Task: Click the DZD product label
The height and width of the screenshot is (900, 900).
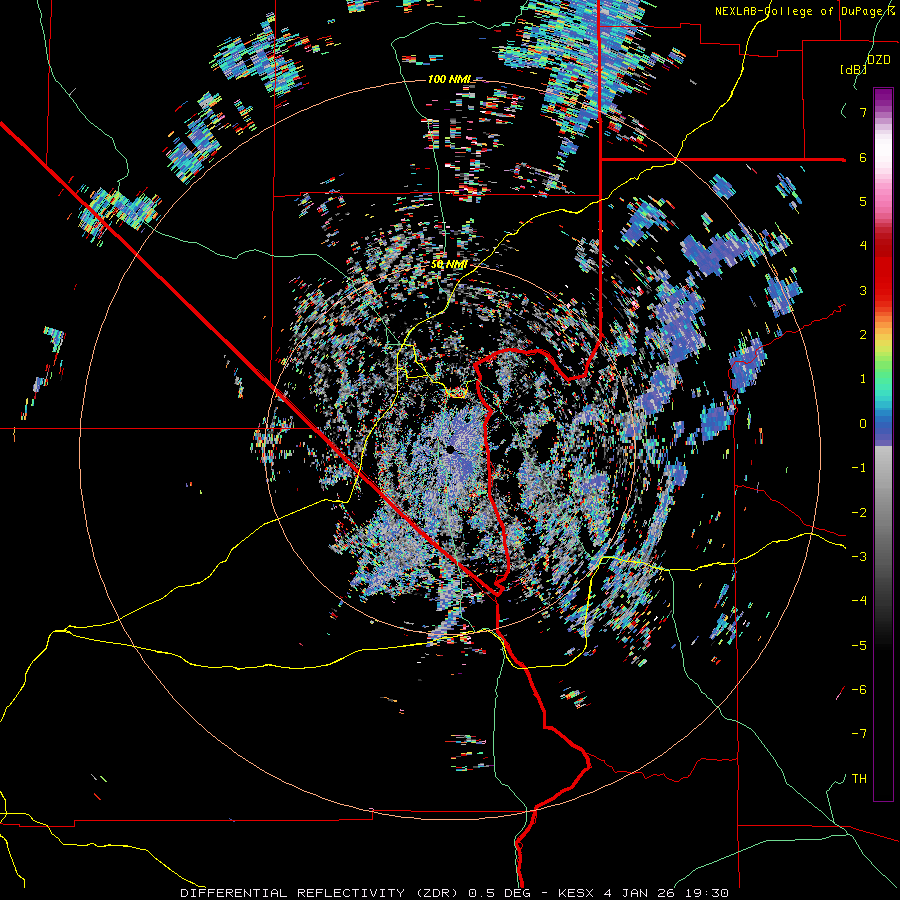Action: tap(879, 60)
